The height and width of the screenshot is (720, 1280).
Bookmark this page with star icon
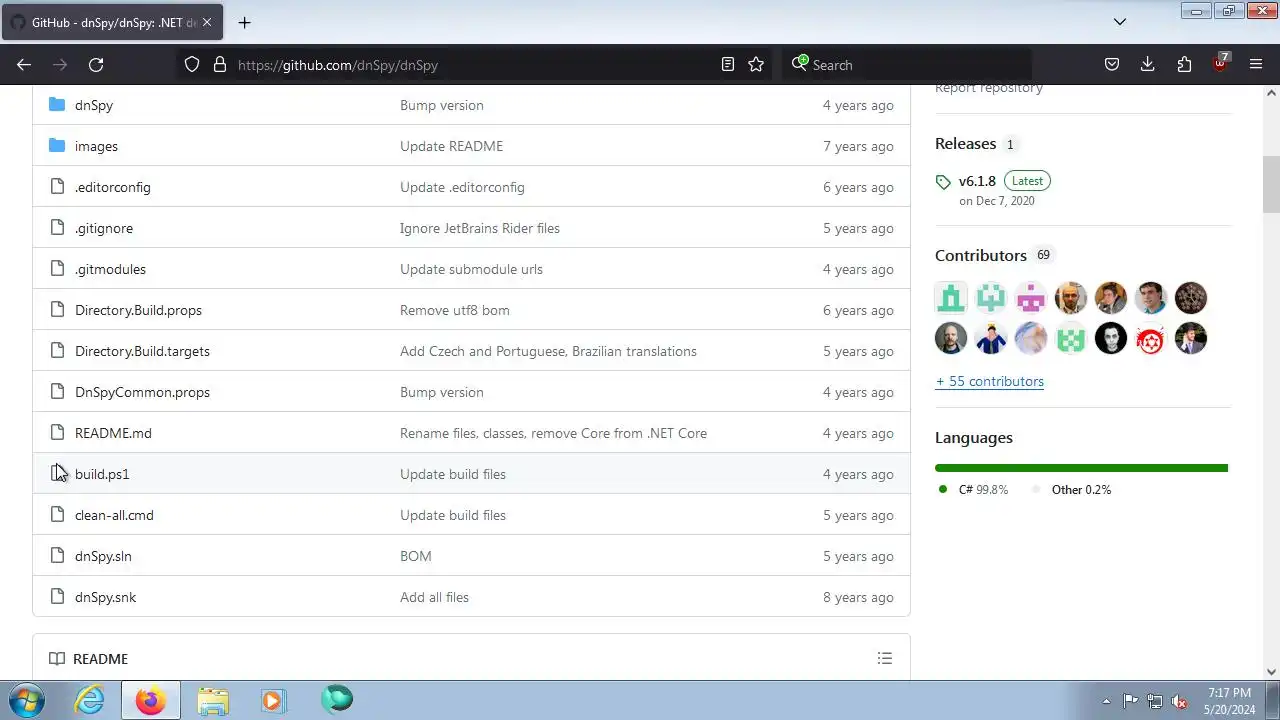756,65
